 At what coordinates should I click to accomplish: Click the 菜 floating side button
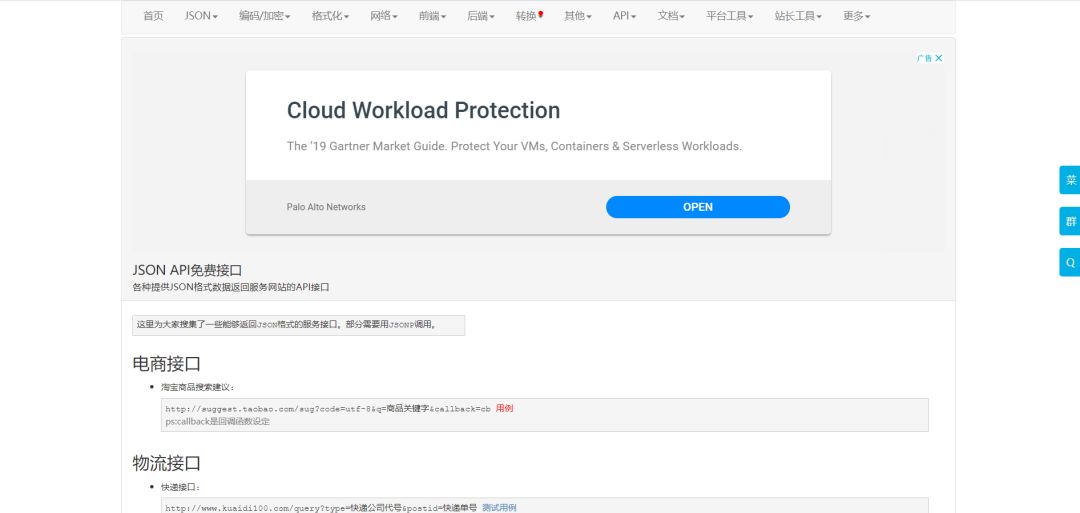coord(1070,180)
